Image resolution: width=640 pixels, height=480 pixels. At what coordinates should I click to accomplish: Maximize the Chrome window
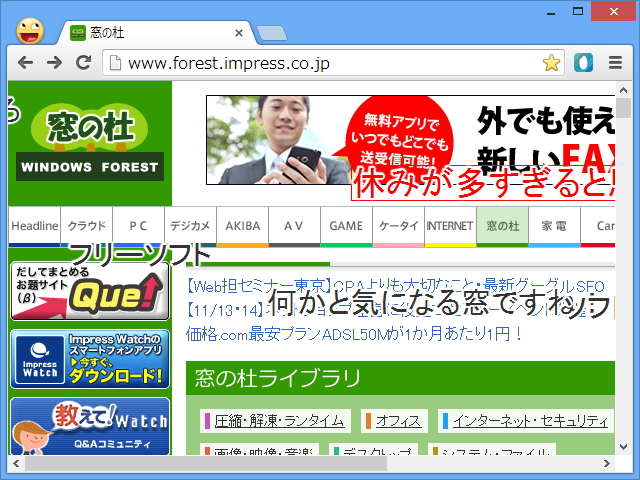578,11
